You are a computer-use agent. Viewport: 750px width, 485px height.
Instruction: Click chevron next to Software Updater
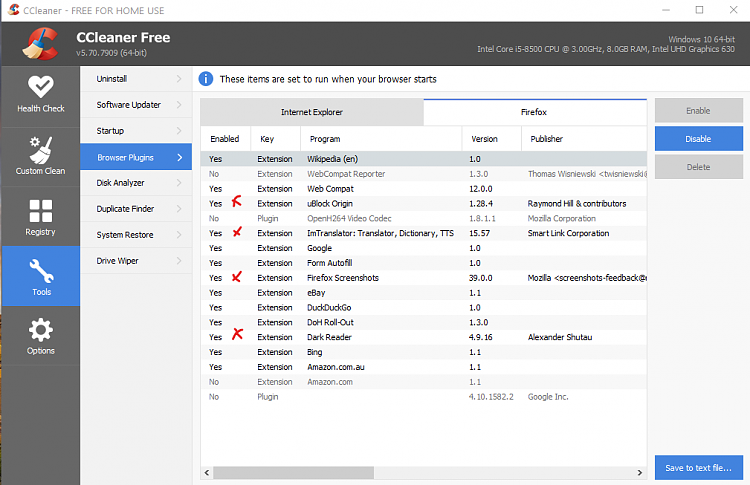coord(179,105)
